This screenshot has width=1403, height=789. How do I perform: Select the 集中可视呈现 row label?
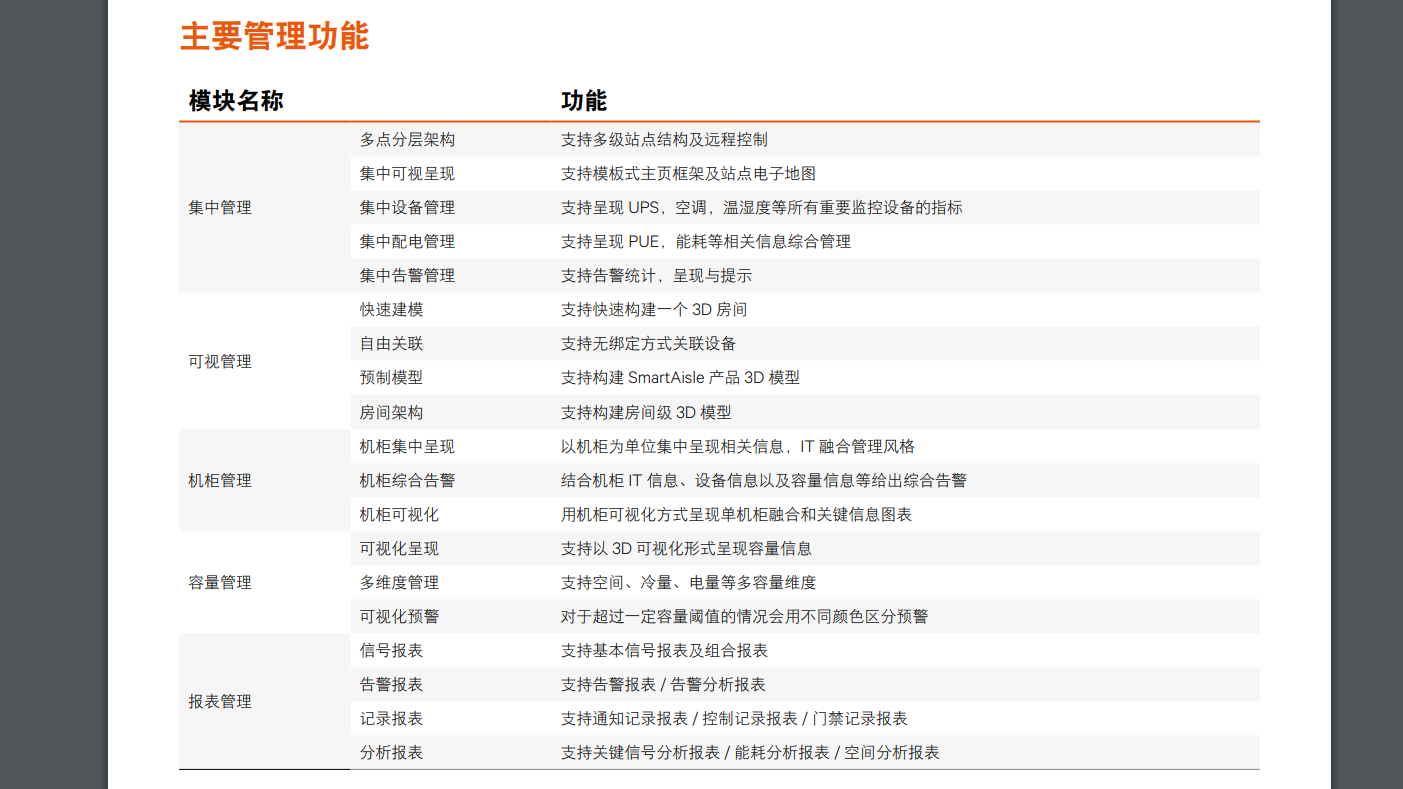(x=407, y=173)
